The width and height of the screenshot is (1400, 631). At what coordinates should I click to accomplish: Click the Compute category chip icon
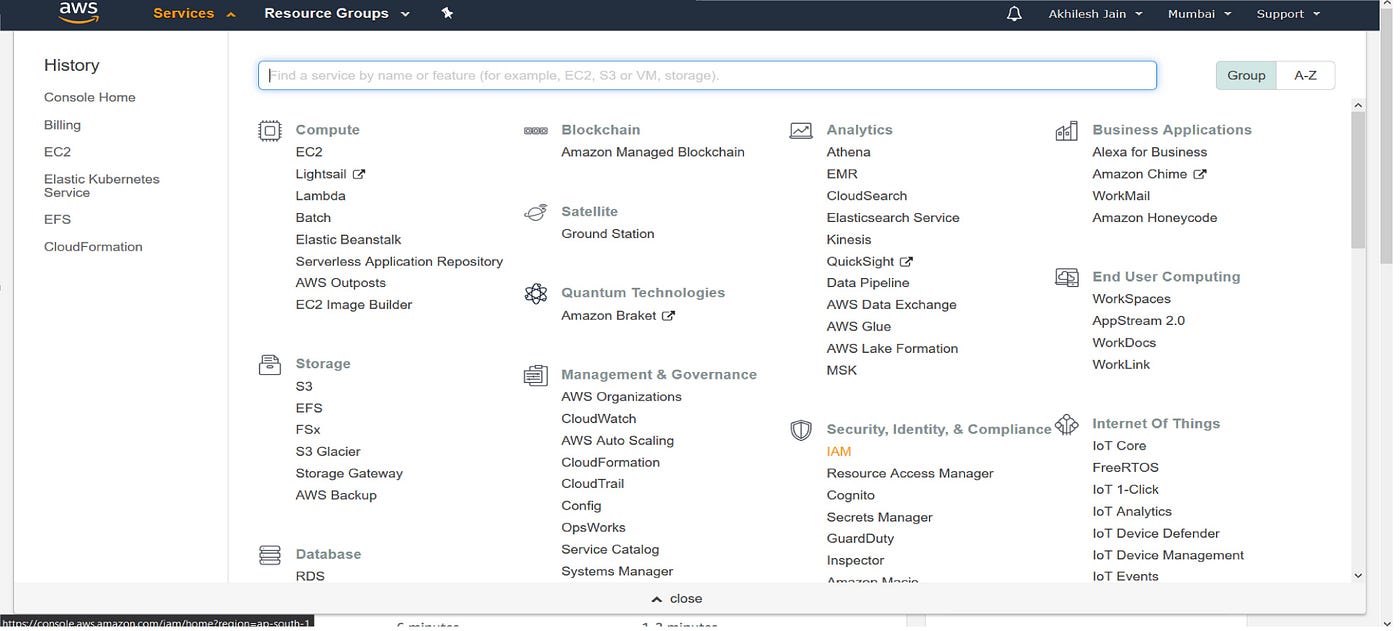[270, 130]
